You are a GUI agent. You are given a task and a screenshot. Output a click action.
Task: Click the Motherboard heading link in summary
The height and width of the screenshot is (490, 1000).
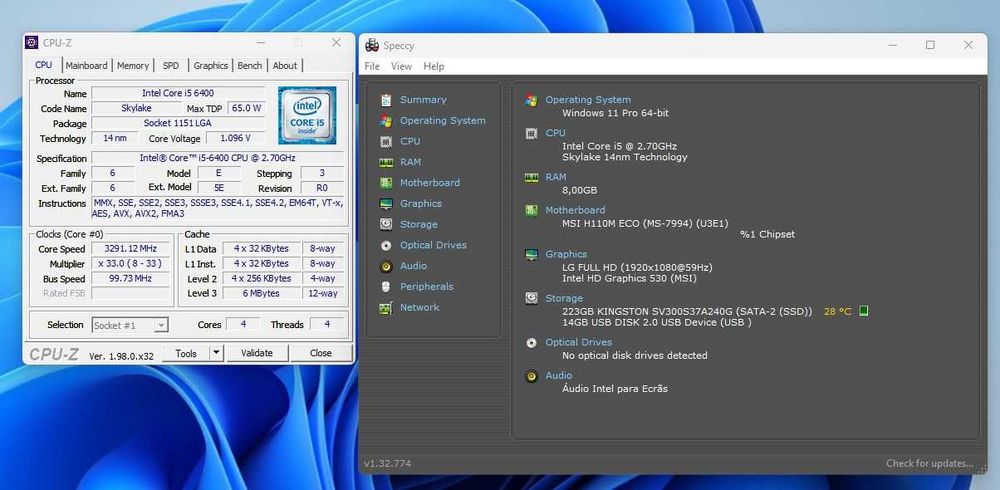(575, 210)
